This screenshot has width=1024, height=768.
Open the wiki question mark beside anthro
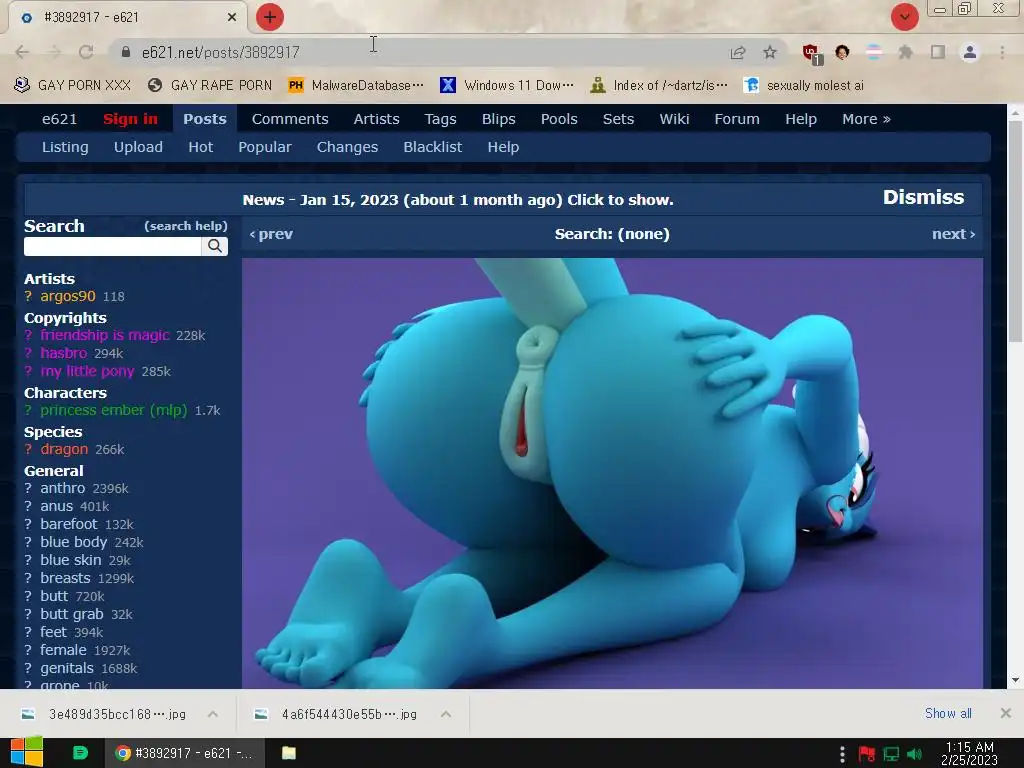coord(28,488)
